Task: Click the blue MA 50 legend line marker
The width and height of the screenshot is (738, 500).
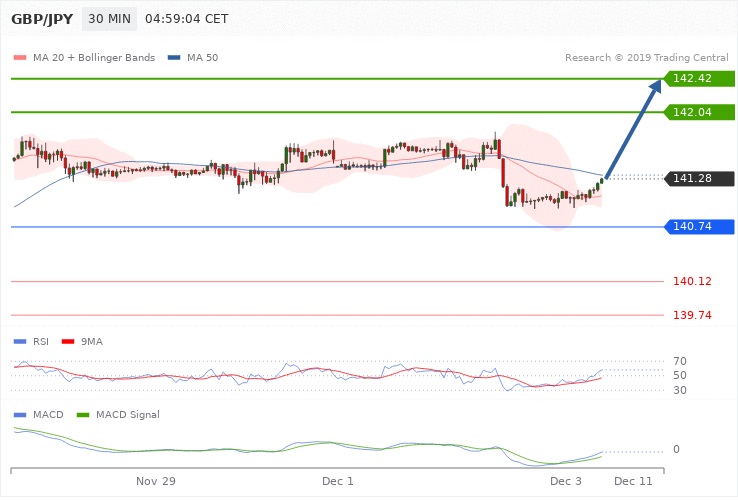Action: pos(174,58)
